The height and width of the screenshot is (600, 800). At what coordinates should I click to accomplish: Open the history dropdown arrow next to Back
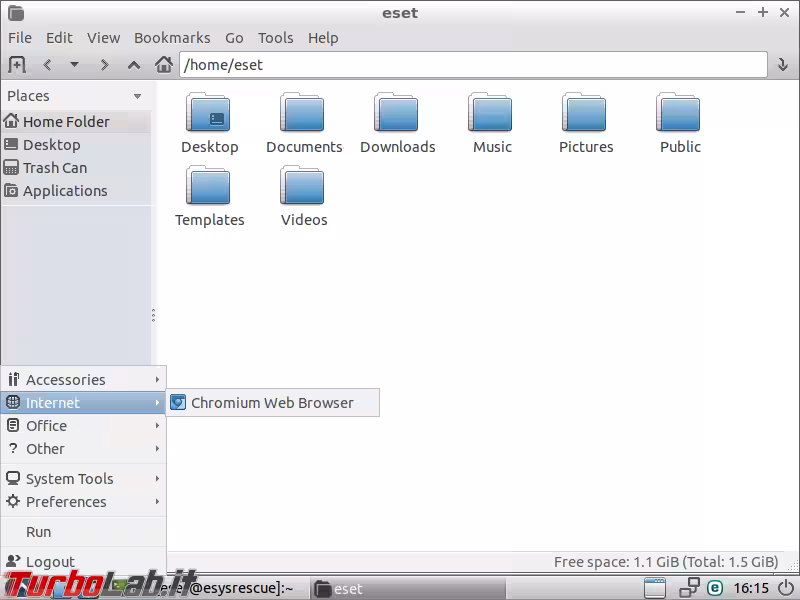[74, 65]
